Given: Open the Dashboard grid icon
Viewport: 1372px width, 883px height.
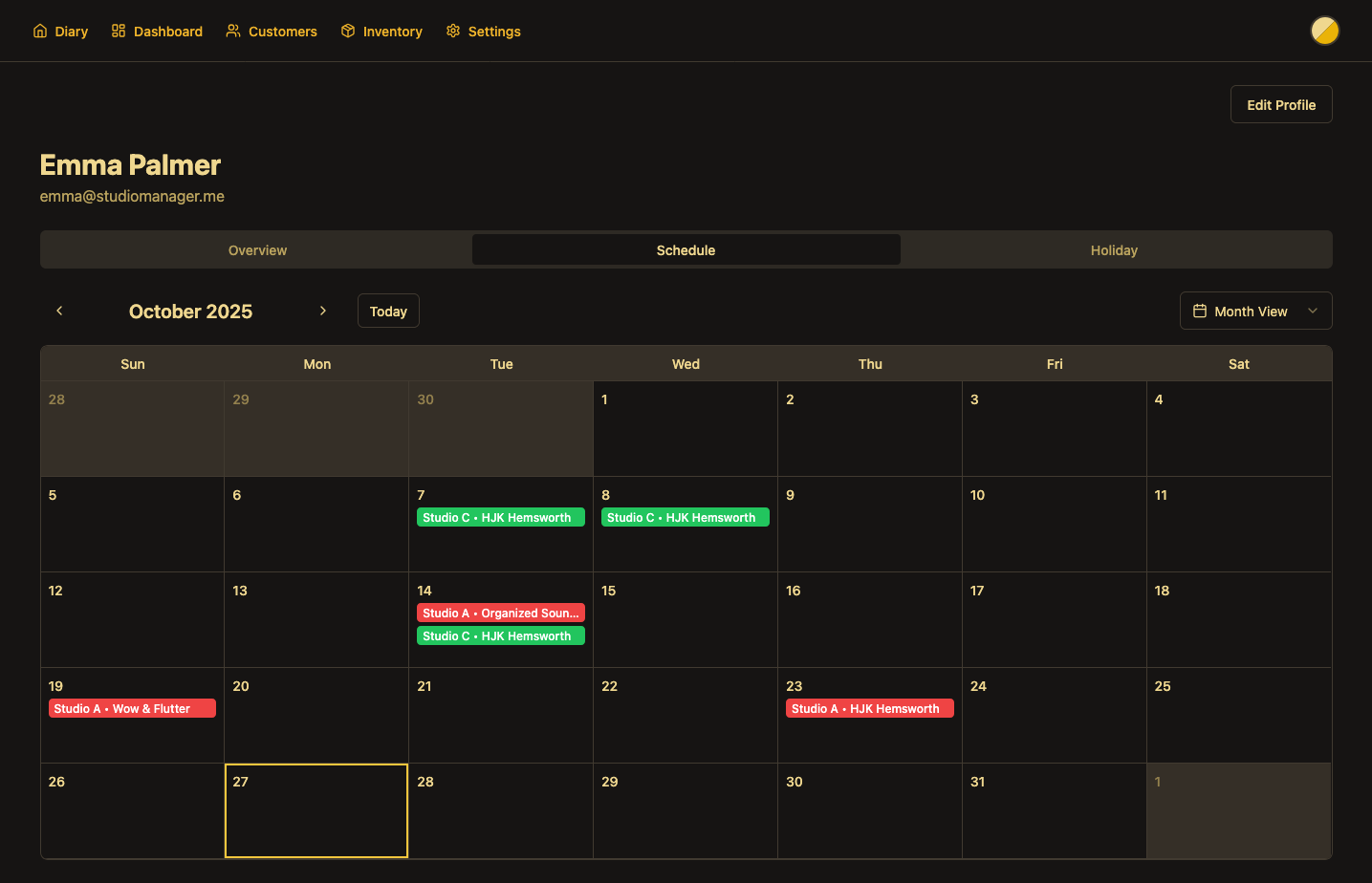Looking at the screenshot, I should (118, 31).
